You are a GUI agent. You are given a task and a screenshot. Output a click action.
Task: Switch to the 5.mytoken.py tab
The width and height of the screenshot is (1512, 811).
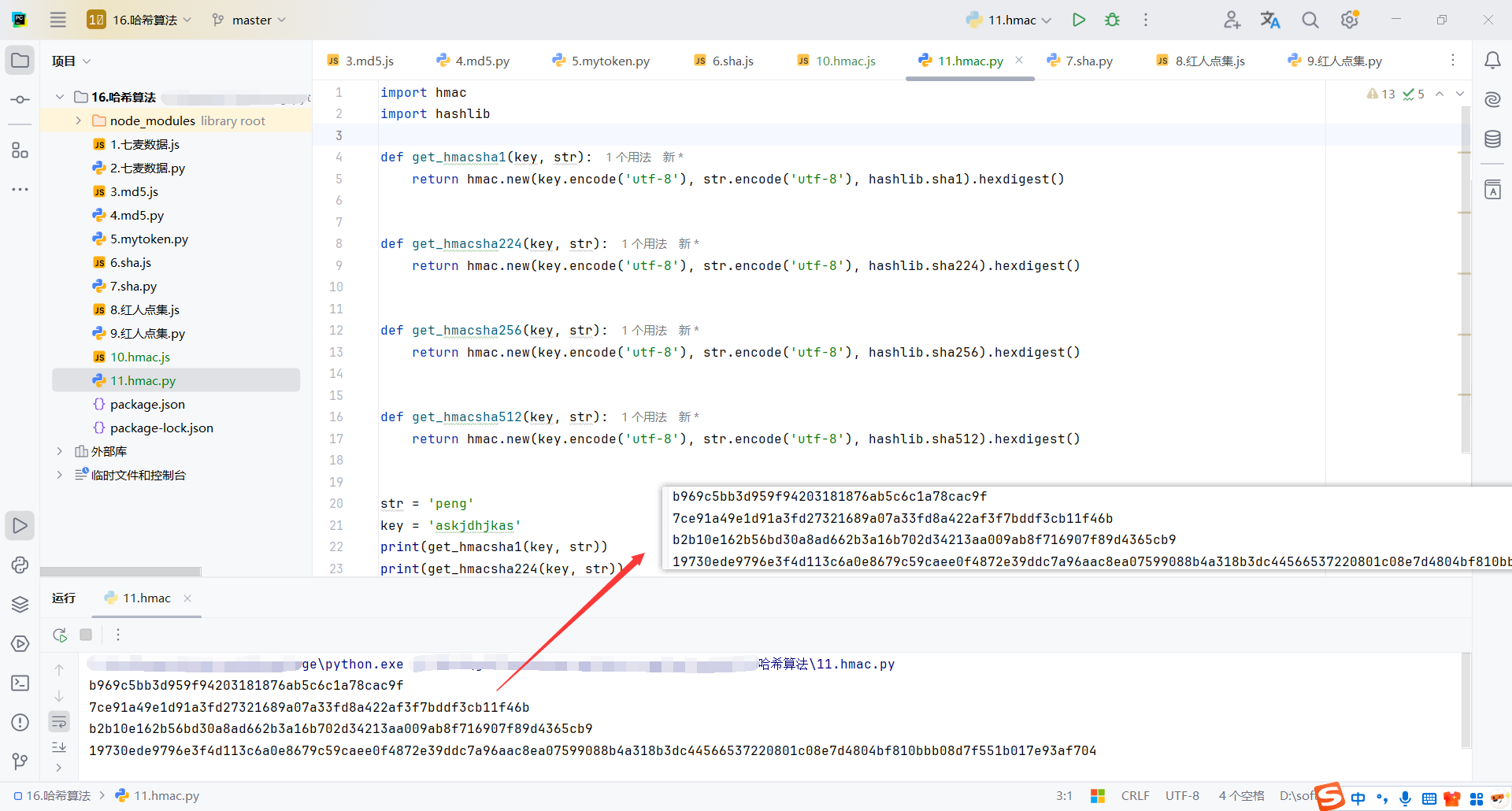[602, 61]
